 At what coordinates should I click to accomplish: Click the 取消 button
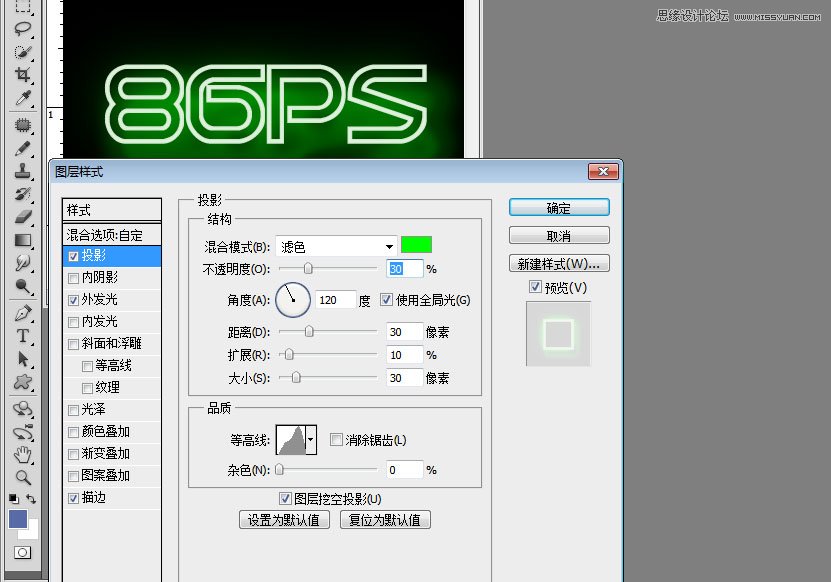pos(559,235)
